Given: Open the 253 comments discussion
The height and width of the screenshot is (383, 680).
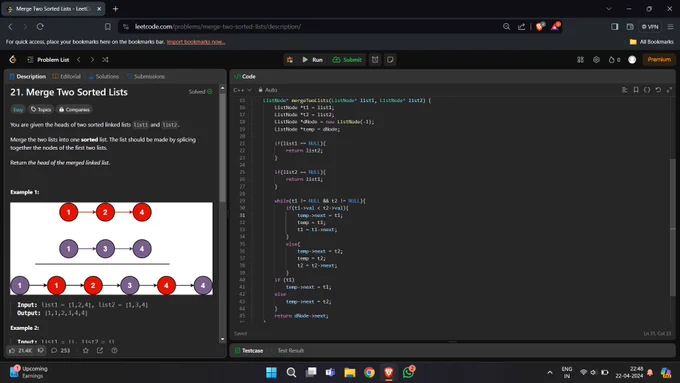Looking at the screenshot, I should point(61,350).
